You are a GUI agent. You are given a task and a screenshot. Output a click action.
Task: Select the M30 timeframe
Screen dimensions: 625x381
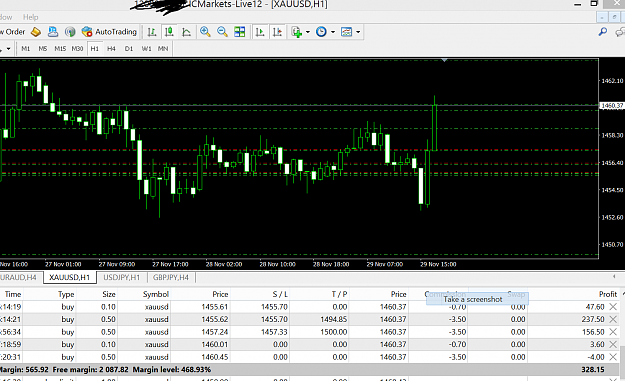77,49
